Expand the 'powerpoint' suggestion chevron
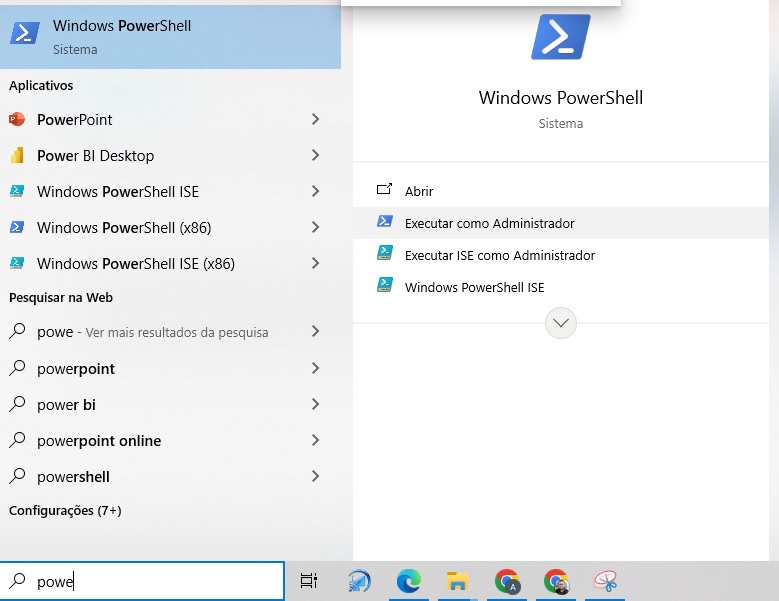 click(x=315, y=368)
